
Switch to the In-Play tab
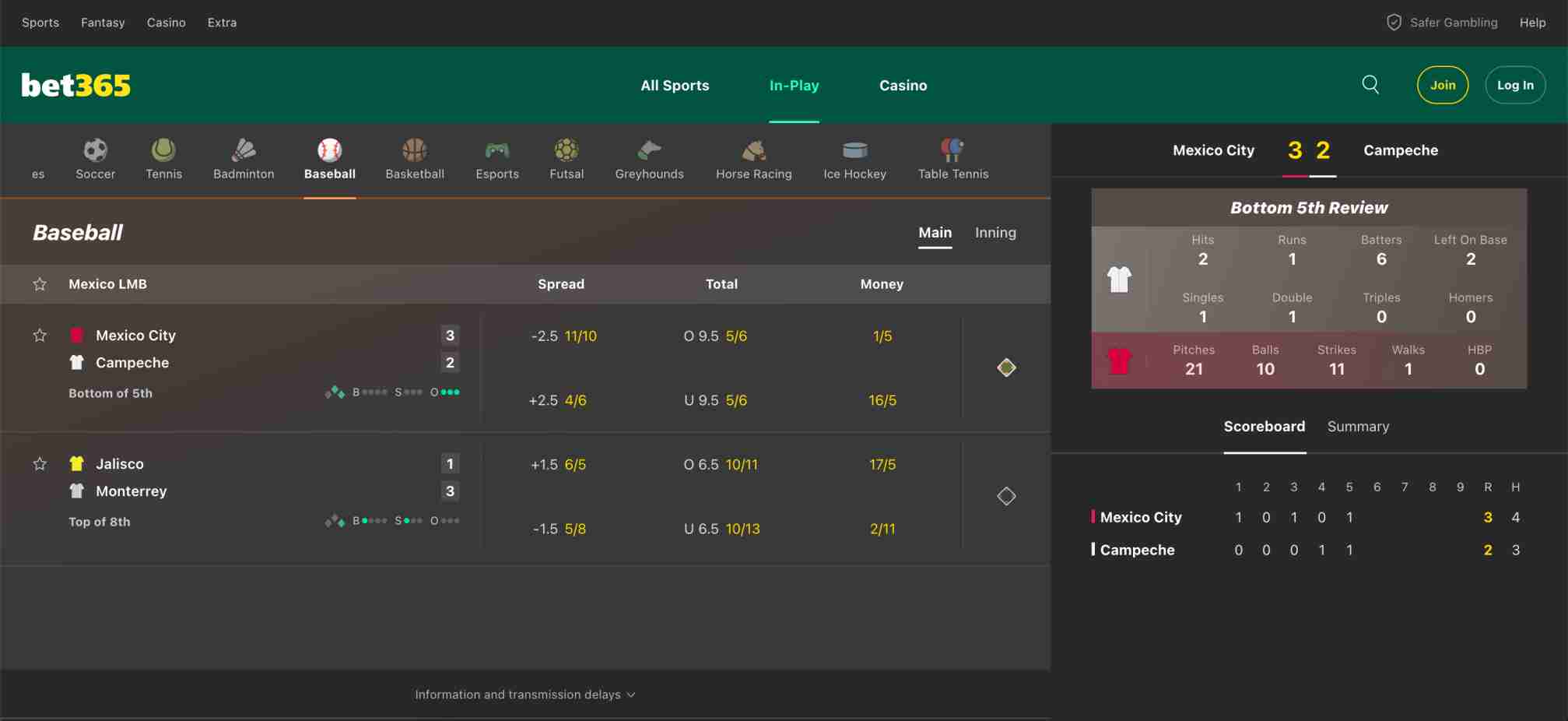794,86
